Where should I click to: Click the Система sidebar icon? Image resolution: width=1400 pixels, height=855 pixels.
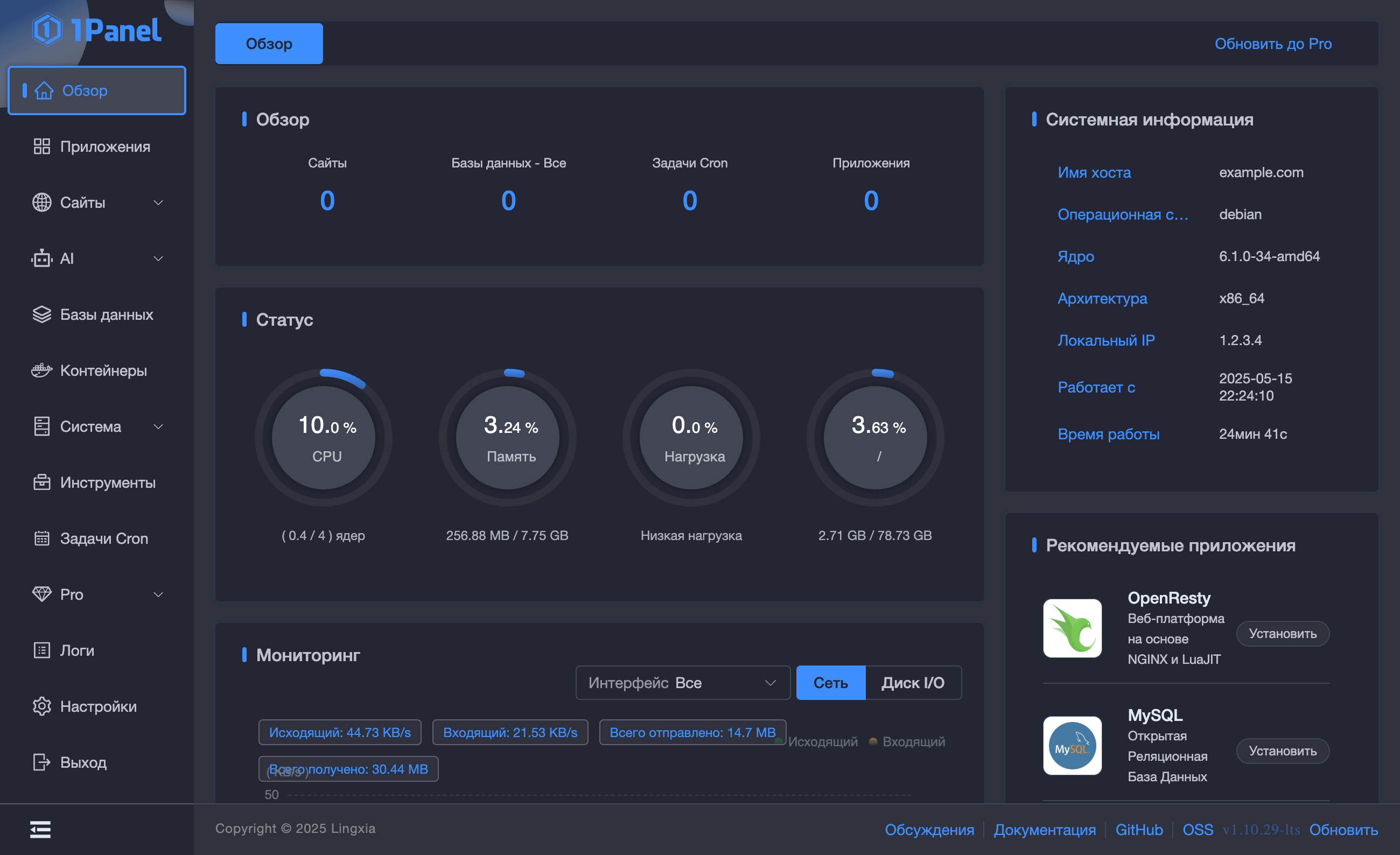(41, 426)
